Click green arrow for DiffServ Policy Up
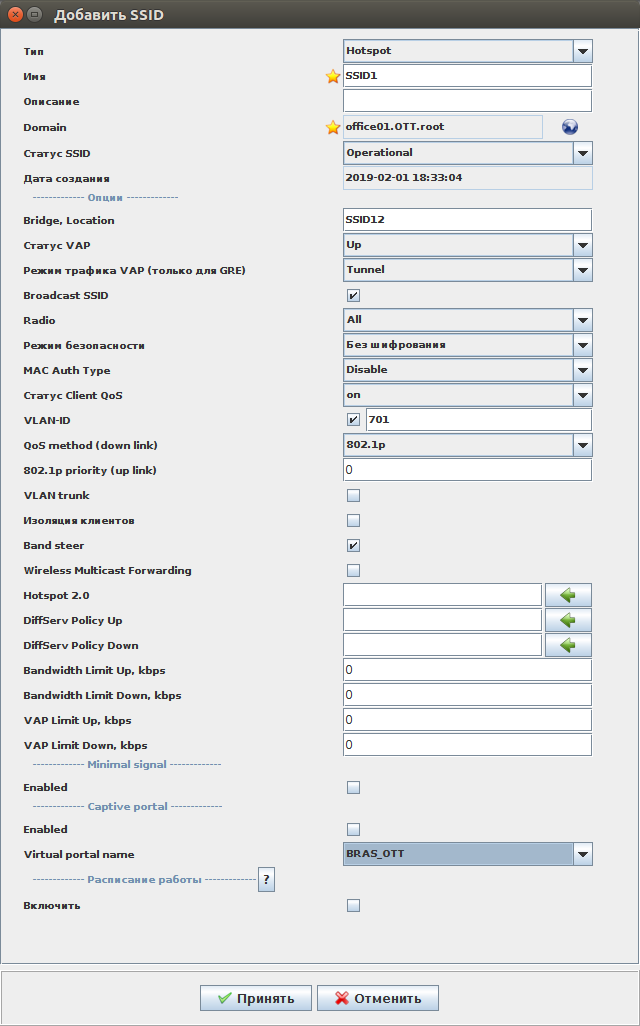The image size is (640, 1026). (568, 620)
